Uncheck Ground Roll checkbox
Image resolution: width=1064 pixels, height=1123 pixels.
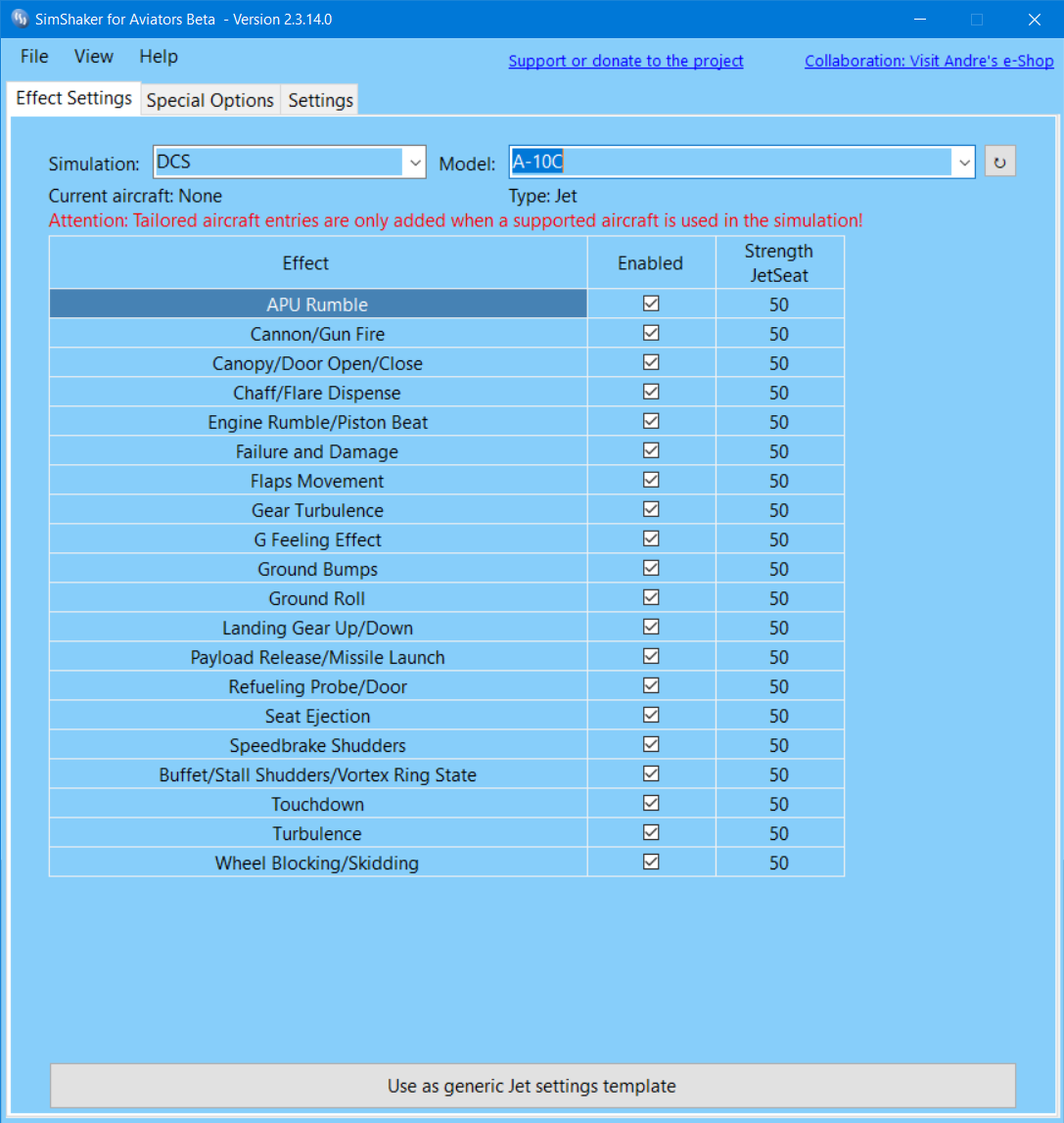pyautogui.click(x=651, y=597)
